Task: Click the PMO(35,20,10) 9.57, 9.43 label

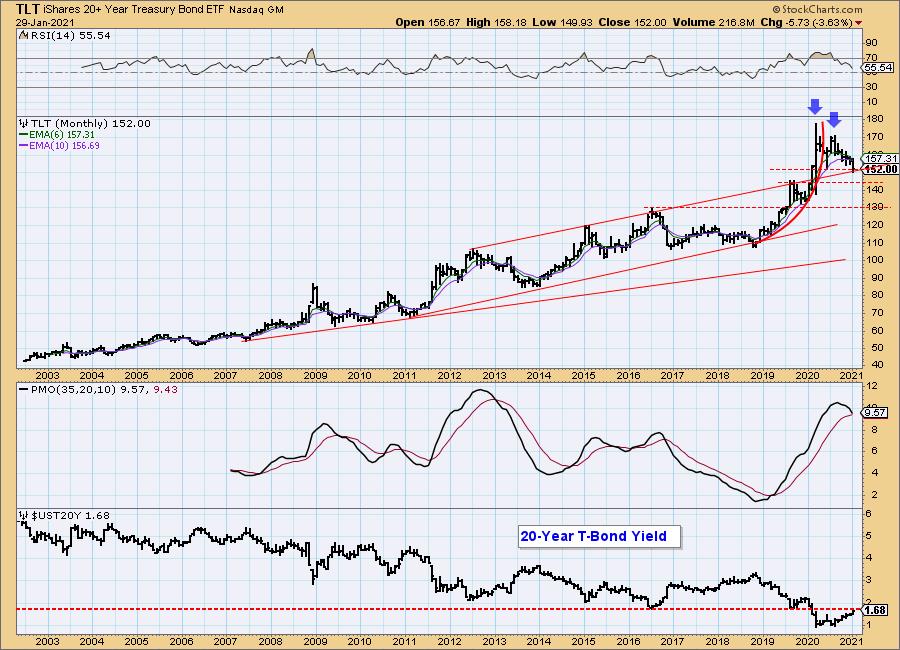Action: [104, 389]
